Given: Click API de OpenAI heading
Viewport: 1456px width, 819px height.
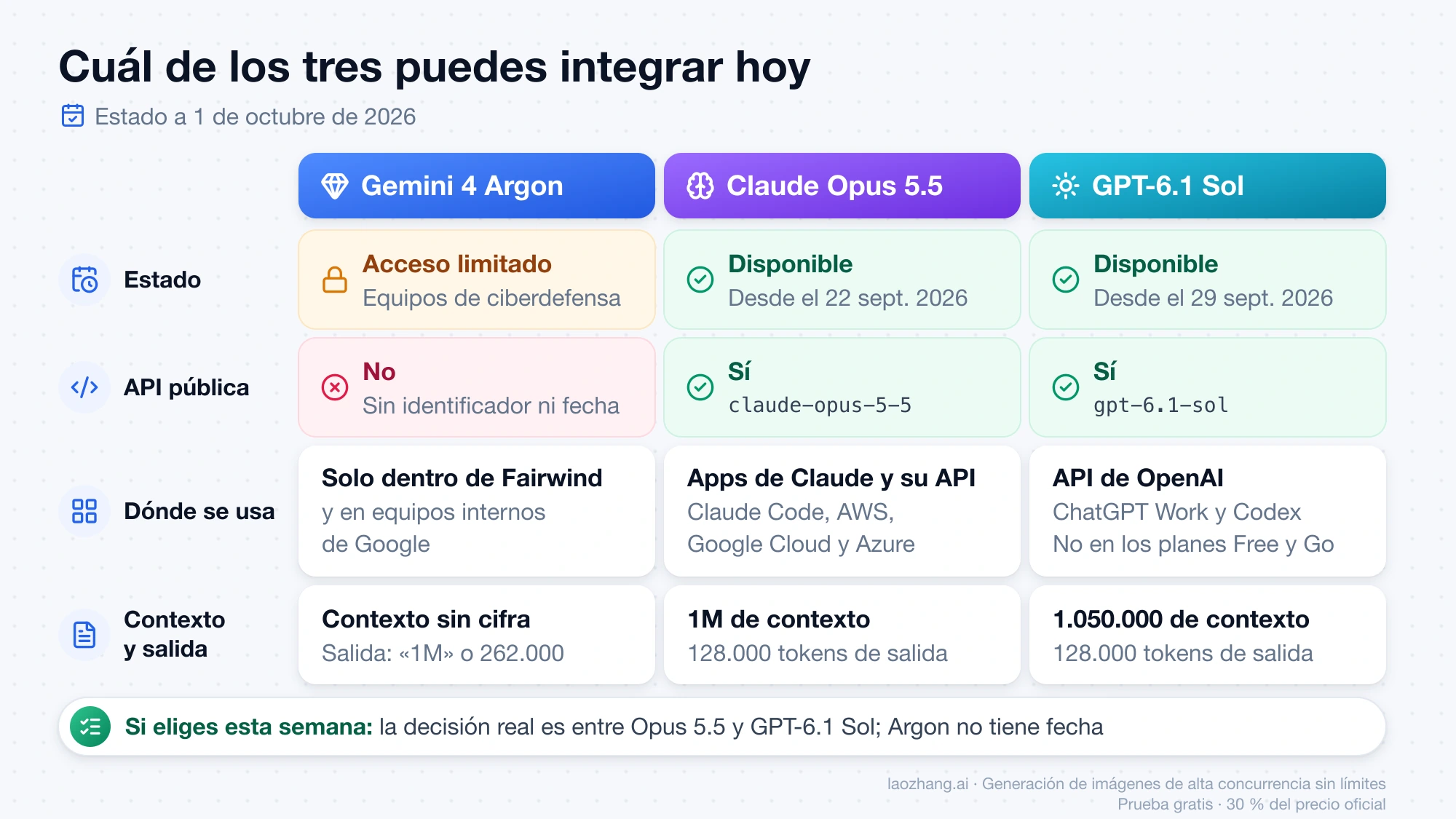Looking at the screenshot, I should [1138, 478].
